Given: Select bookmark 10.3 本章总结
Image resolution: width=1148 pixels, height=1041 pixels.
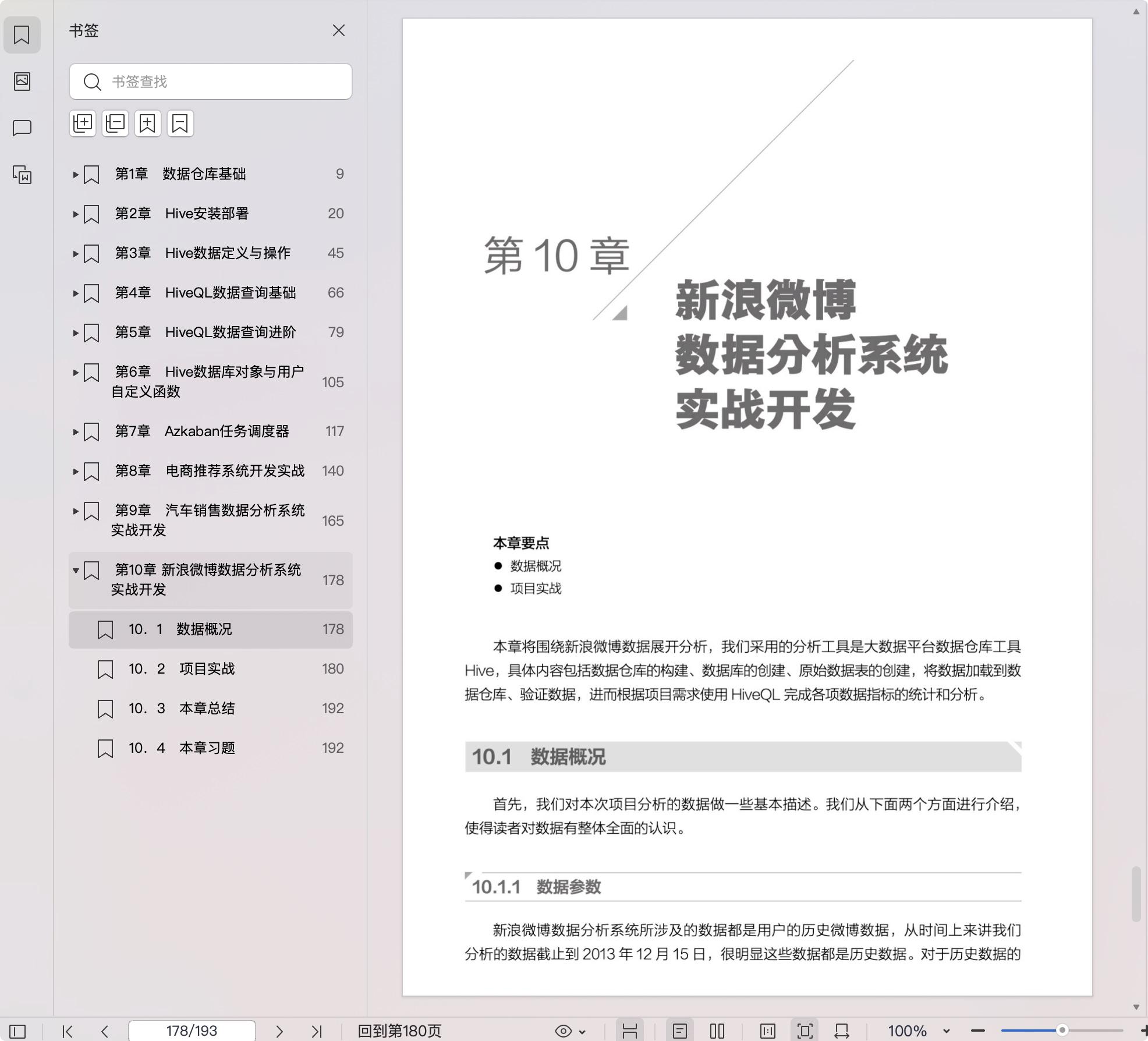Looking at the screenshot, I should [x=211, y=709].
